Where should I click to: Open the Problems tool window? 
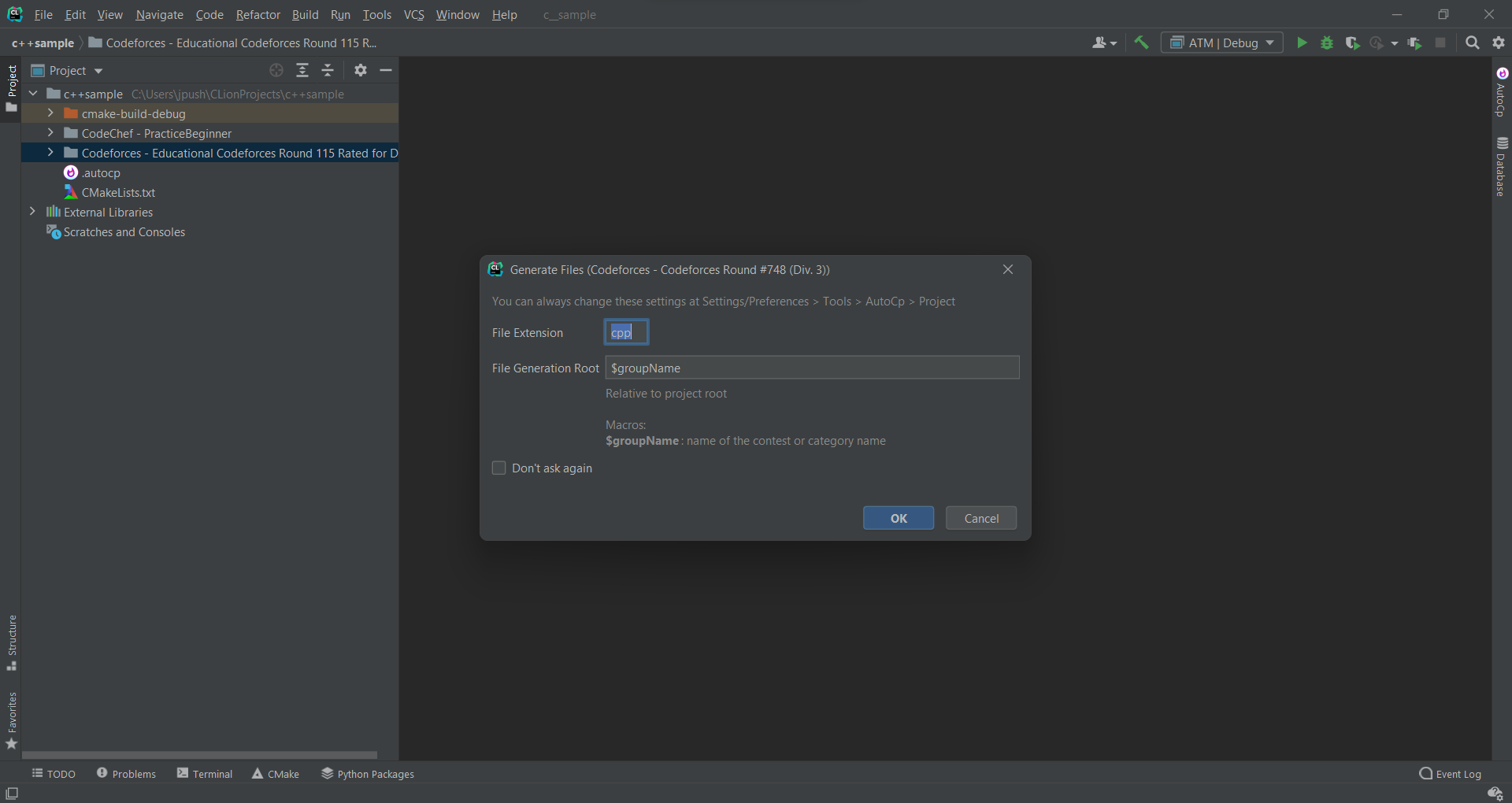126,774
